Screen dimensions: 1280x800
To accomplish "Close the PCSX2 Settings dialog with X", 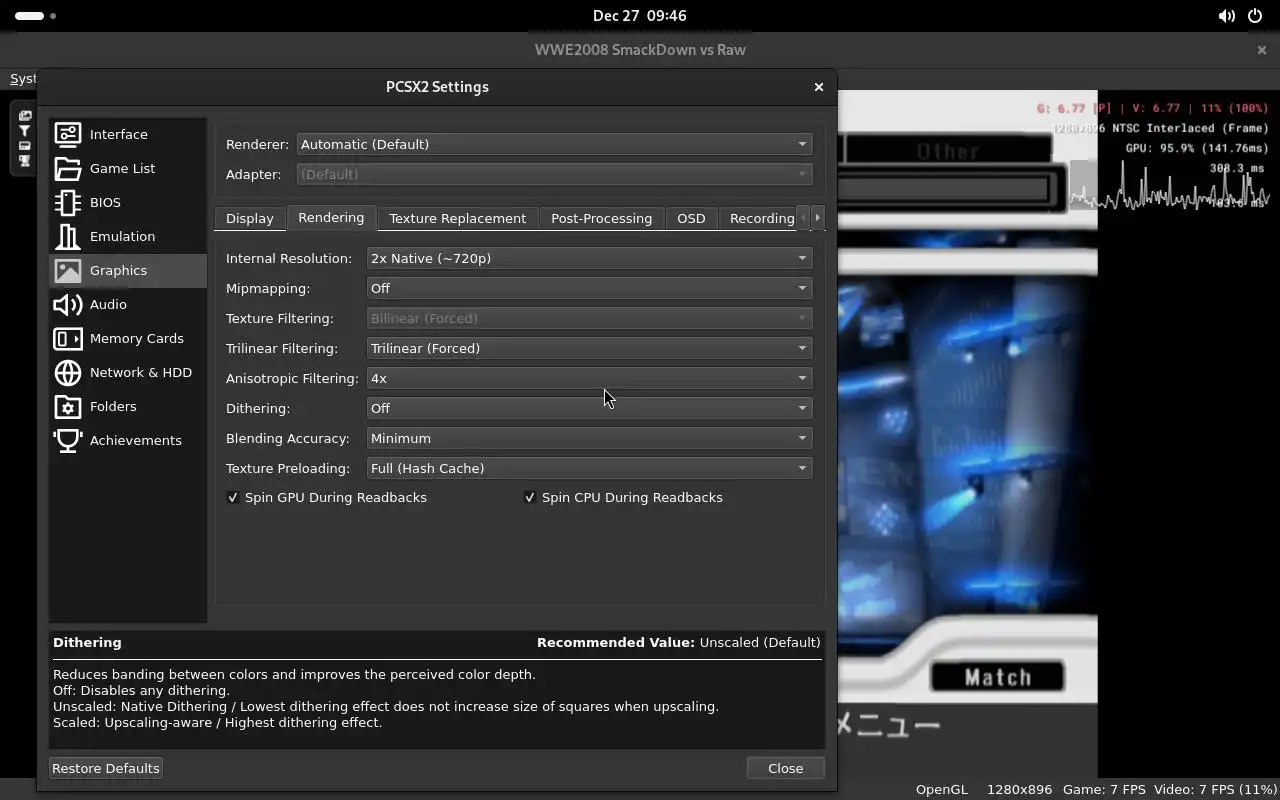I will 819,87.
